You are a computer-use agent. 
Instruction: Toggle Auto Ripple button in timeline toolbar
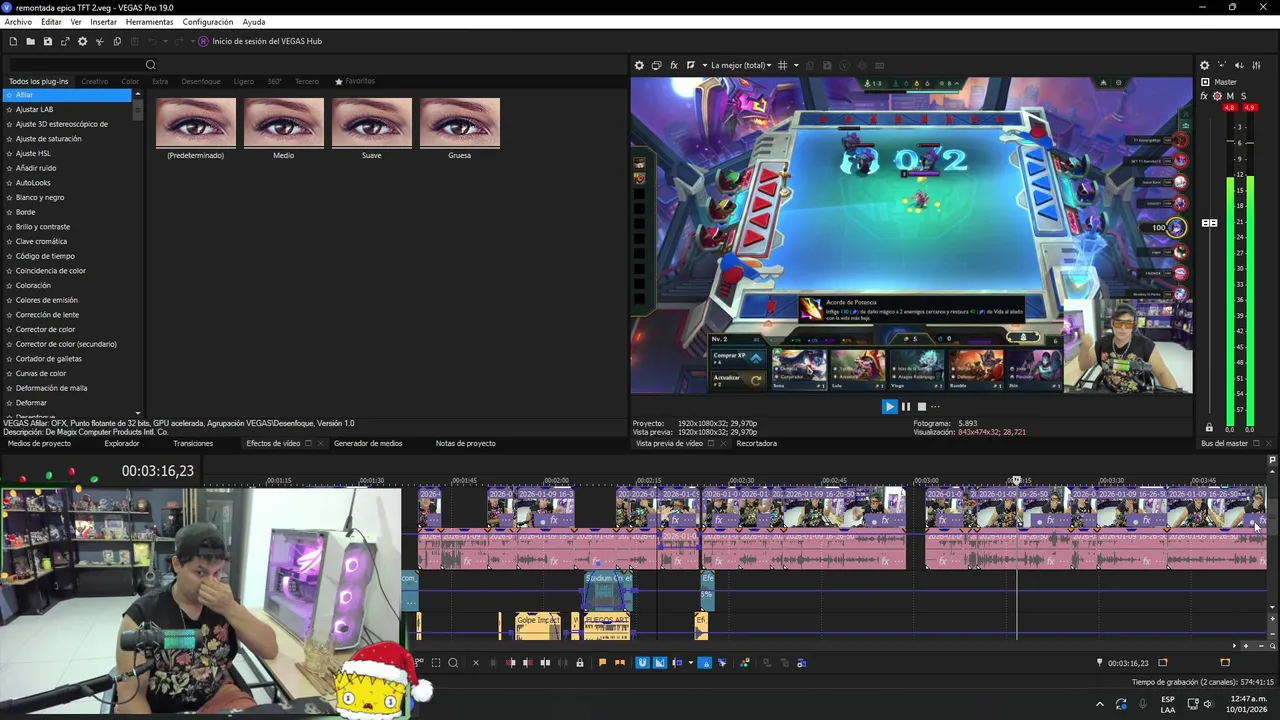tap(677, 662)
